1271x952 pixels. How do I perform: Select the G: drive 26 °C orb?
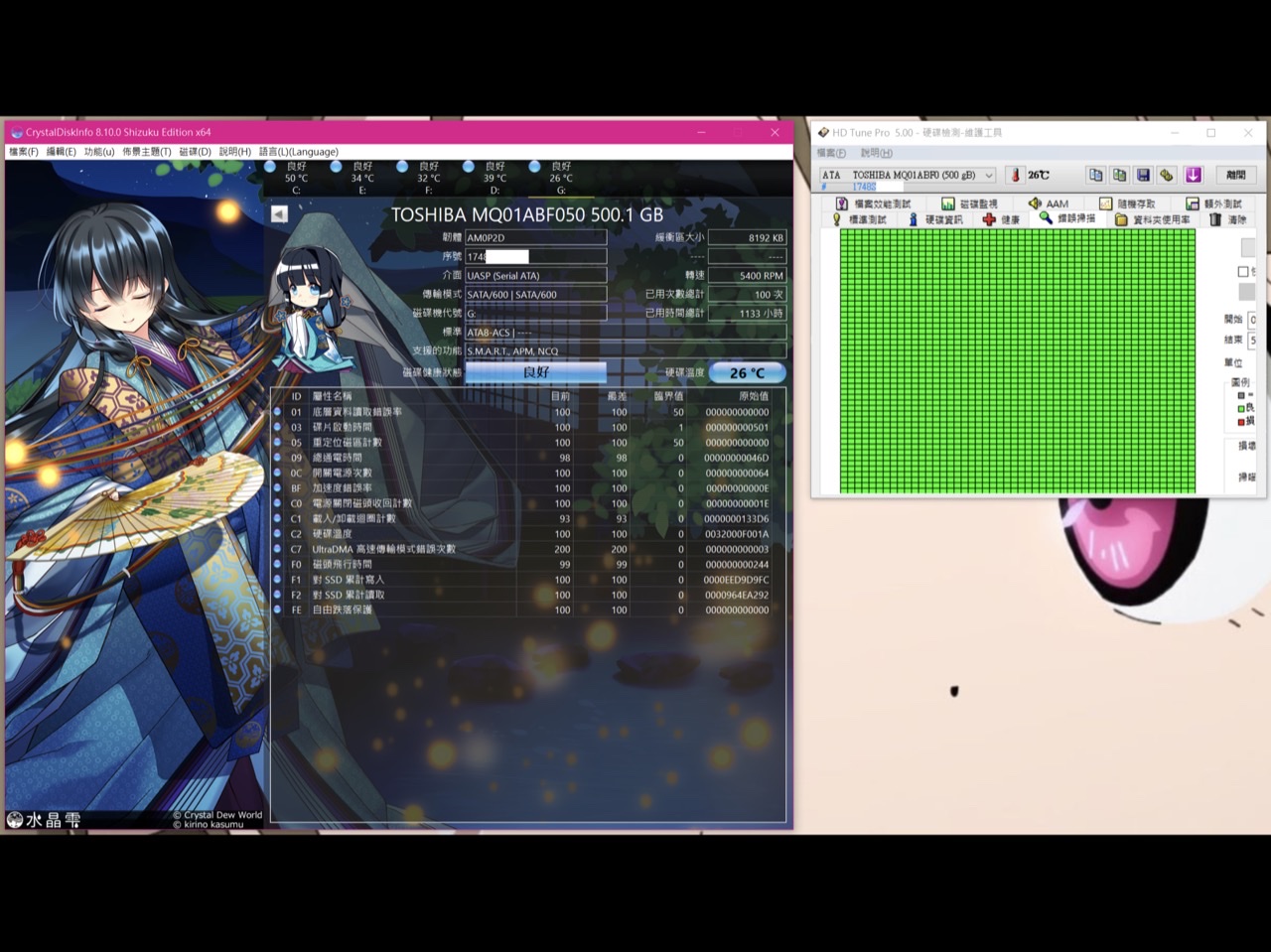[x=534, y=167]
